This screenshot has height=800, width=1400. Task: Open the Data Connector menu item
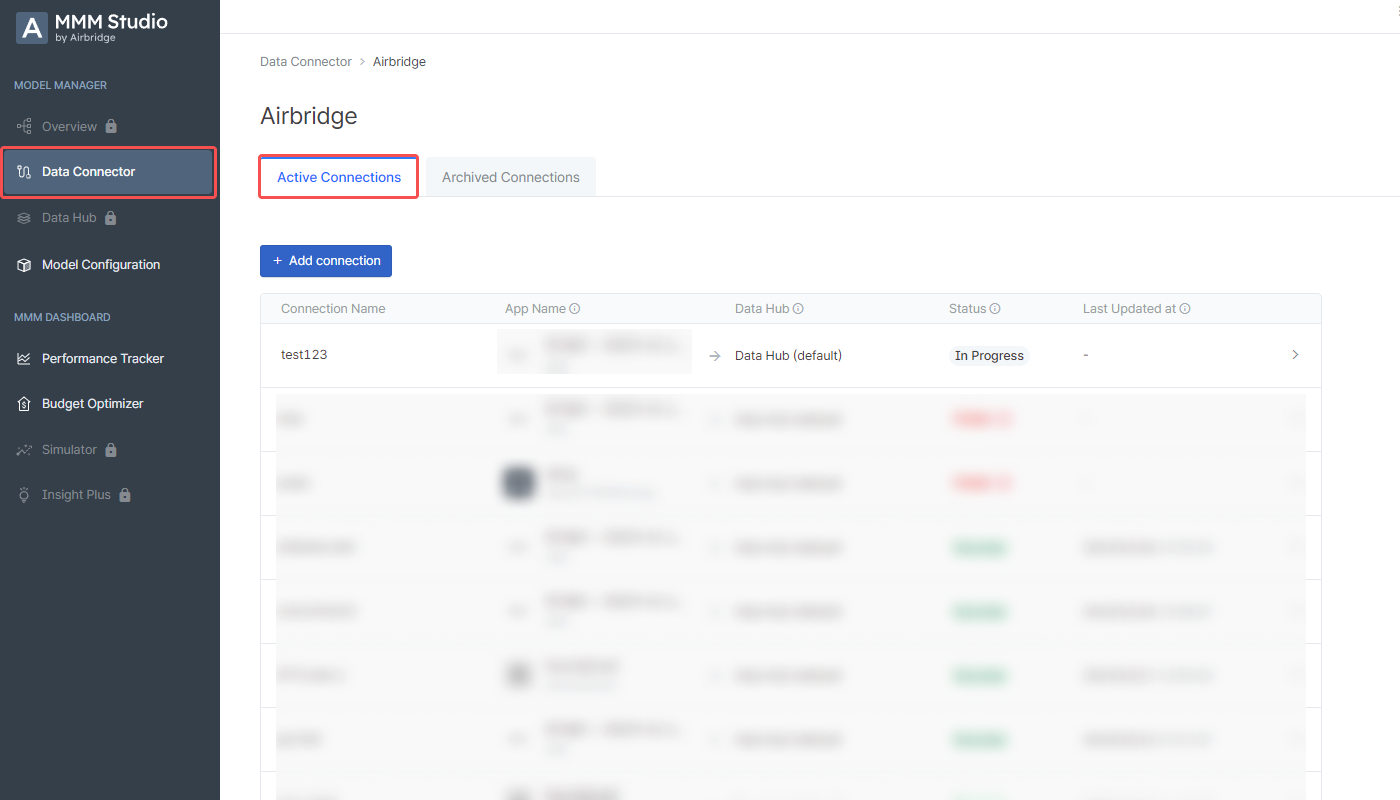(x=108, y=172)
